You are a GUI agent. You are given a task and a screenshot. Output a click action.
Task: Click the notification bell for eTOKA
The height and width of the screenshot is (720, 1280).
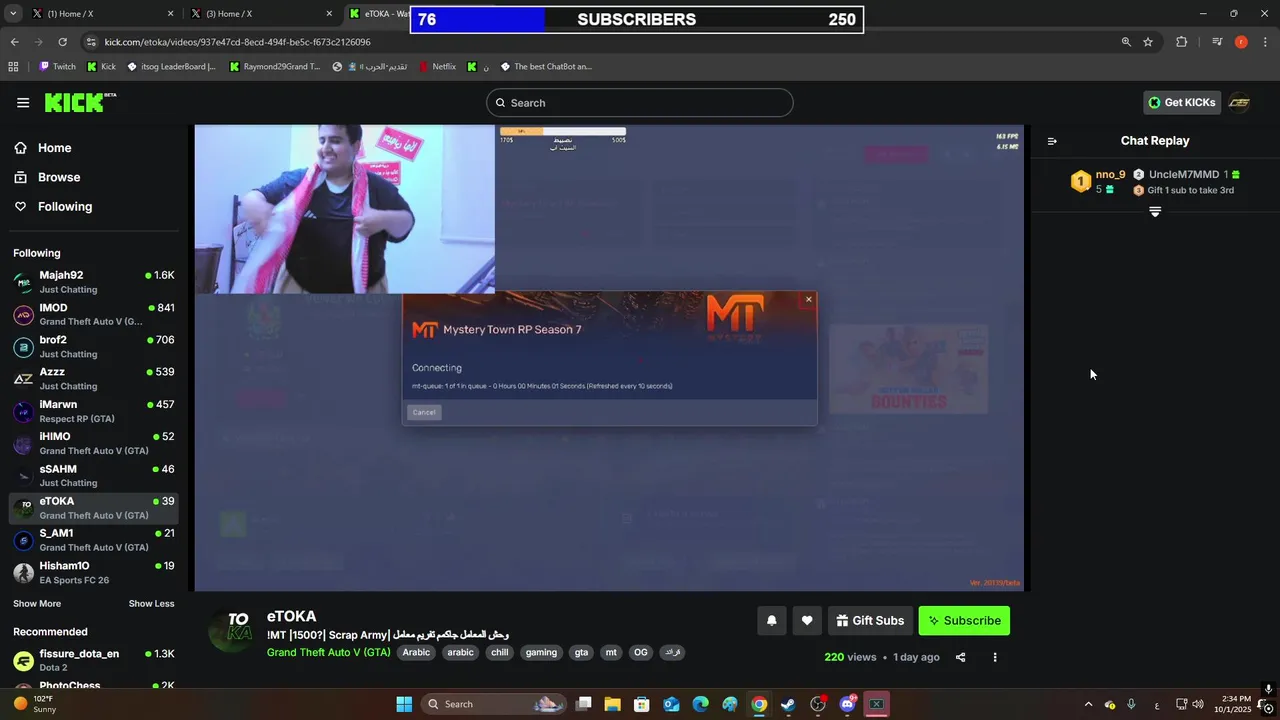click(771, 620)
